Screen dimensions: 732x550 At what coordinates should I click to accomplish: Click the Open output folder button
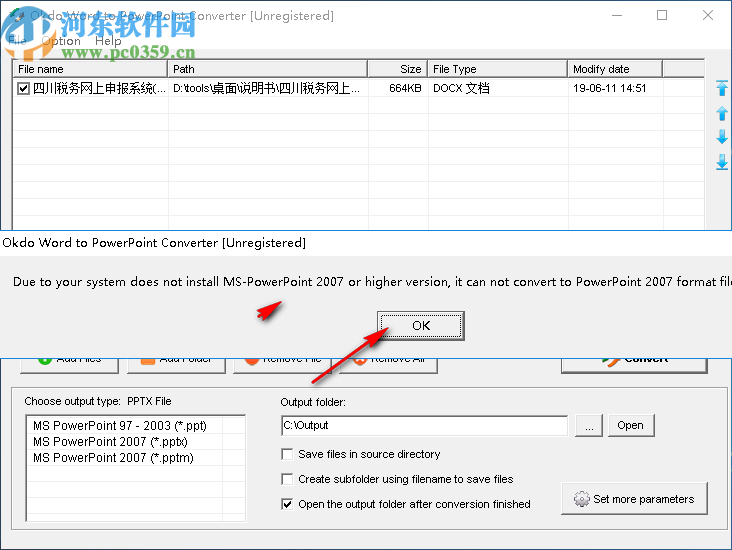tap(631, 425)
